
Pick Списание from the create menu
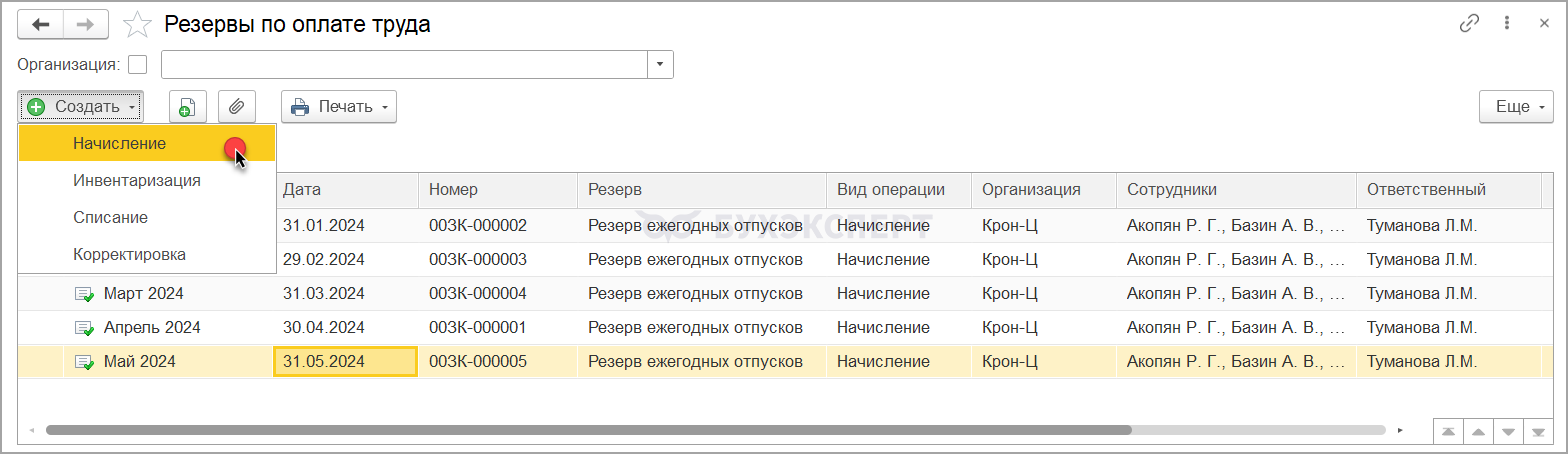[110, 217]
